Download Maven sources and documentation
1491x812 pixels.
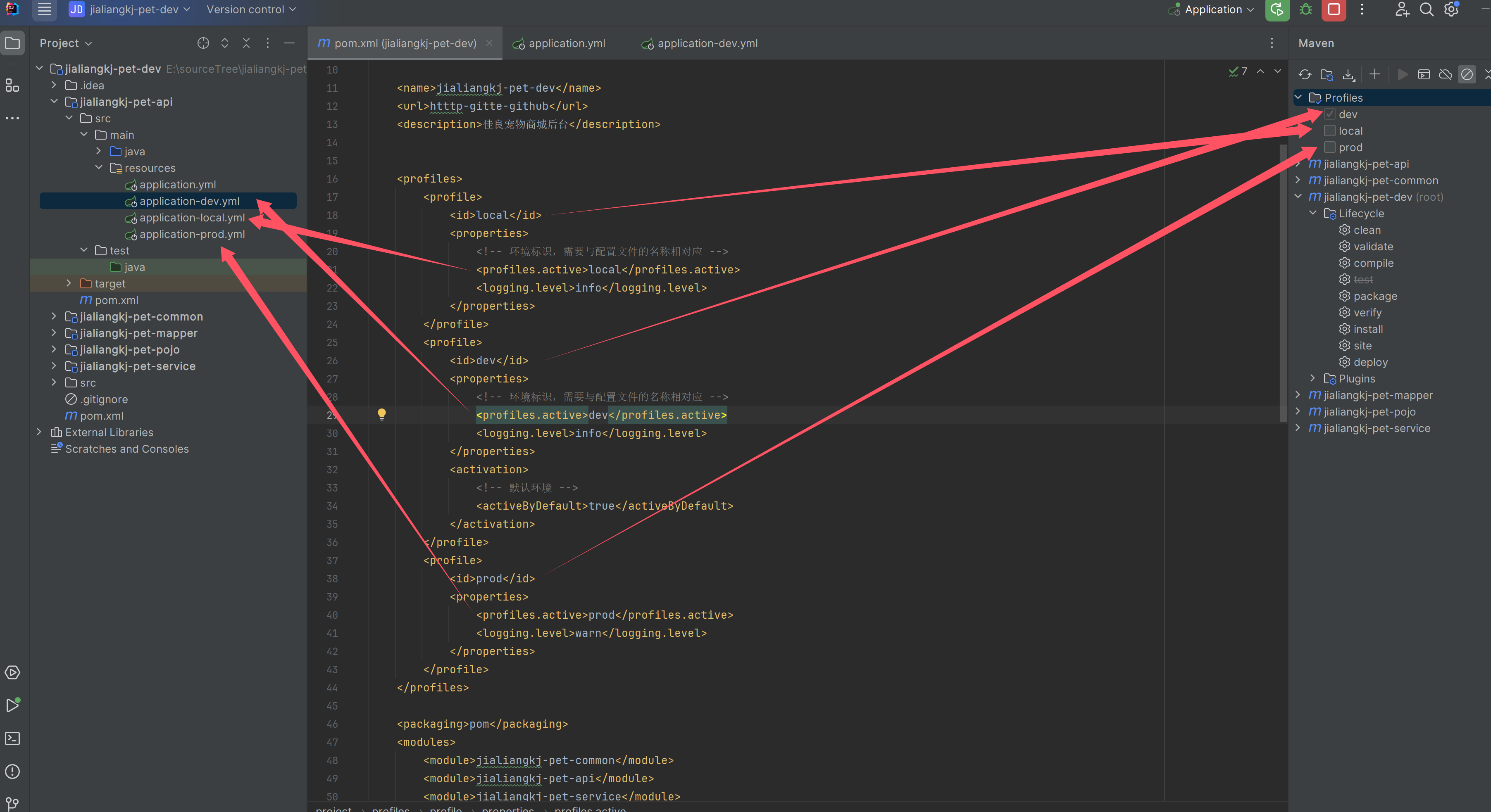pos(1348,75)
